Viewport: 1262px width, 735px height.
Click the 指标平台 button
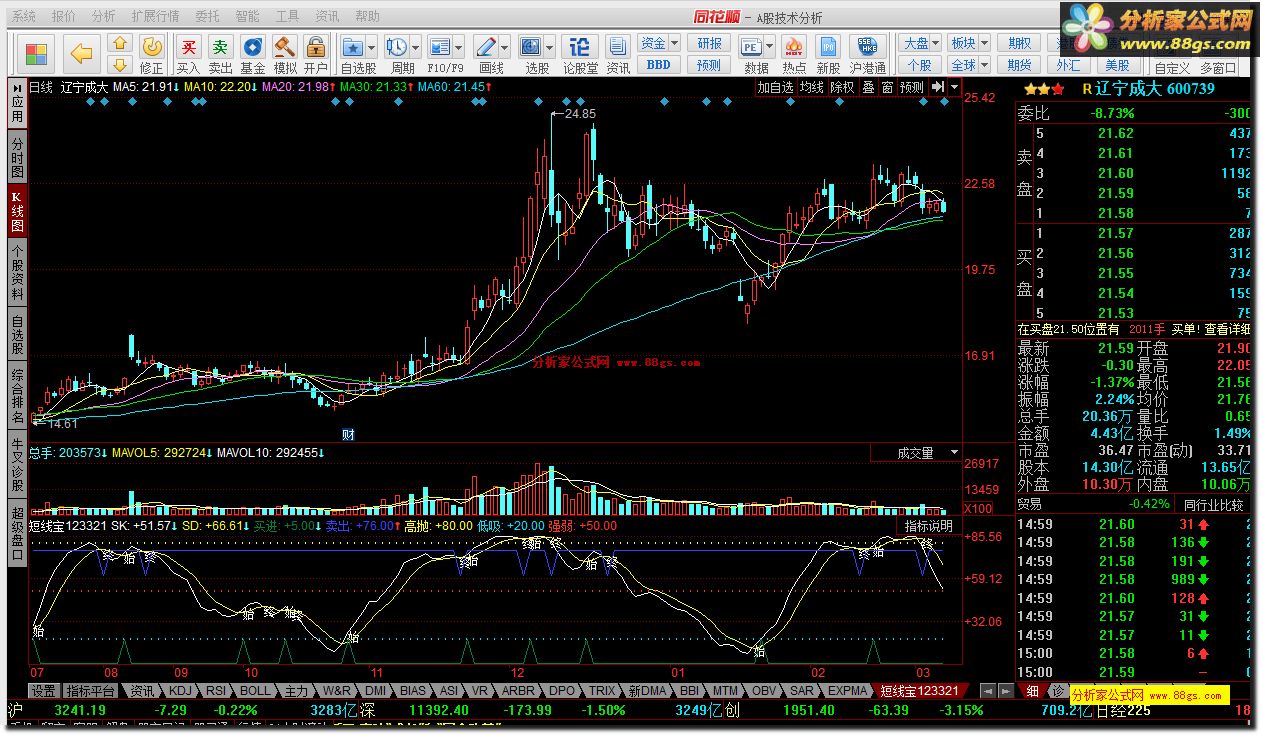[93, 691]
